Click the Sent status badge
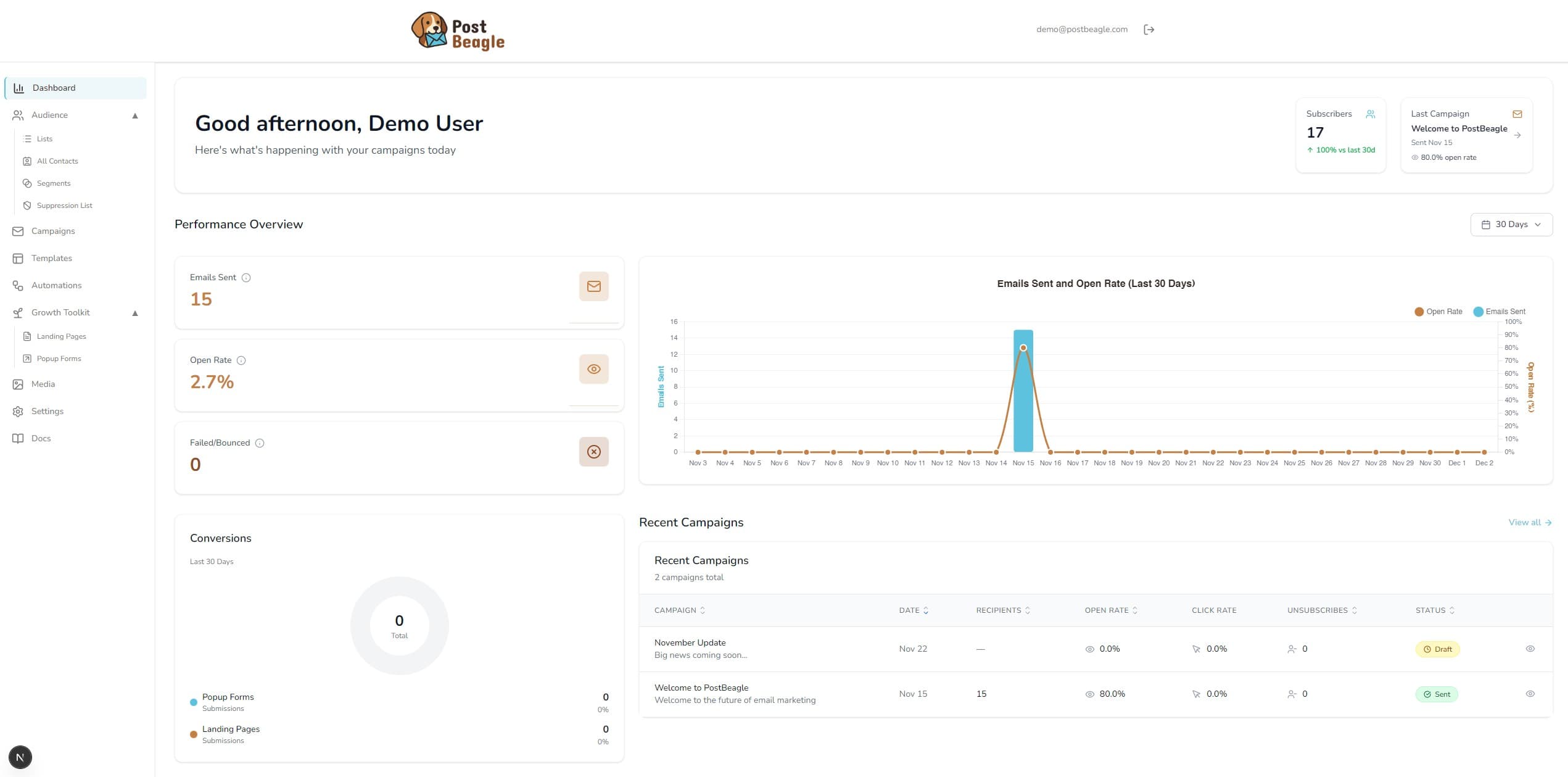This screenshot has height=777, width=1568. click(1436, 694)
